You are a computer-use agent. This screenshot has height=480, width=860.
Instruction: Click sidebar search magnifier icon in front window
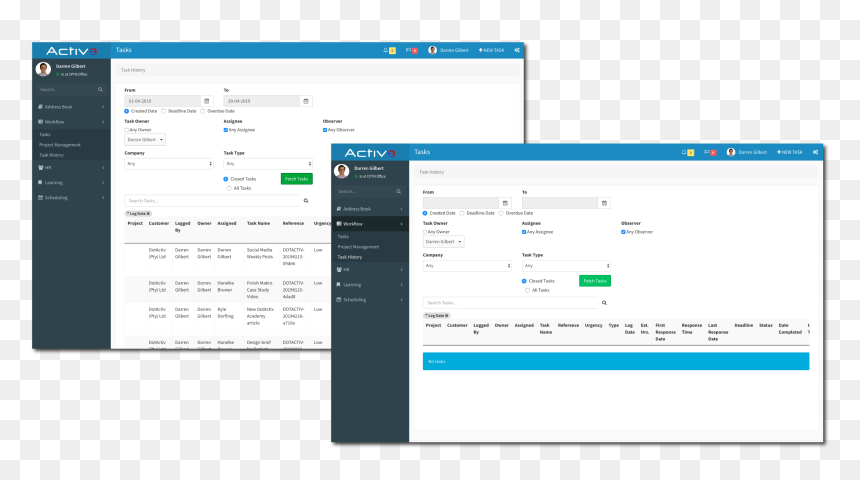coord(399,191)
